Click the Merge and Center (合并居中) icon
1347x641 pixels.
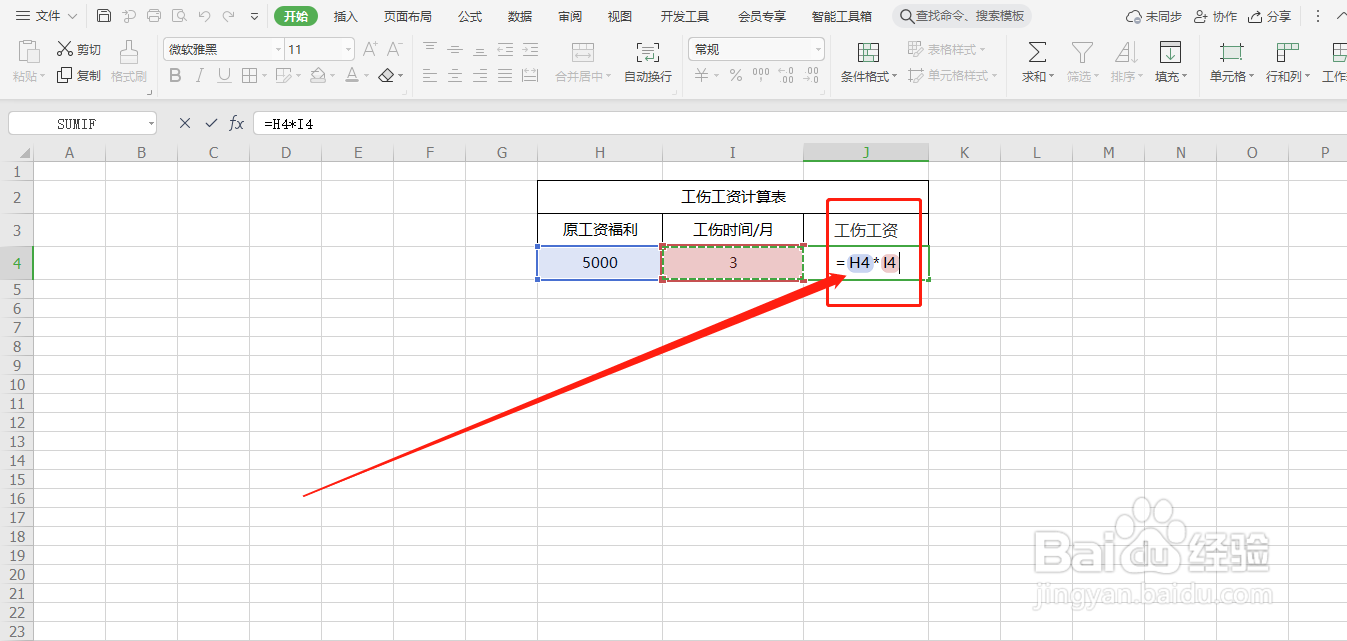click(583, 53)
